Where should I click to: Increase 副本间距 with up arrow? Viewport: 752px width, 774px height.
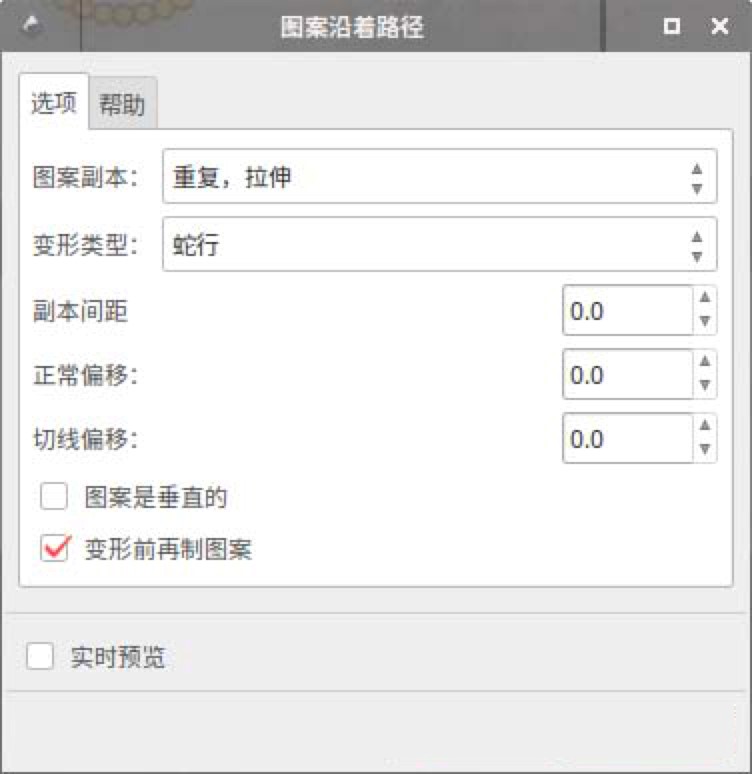pyautogui.click(x=705, y=298)
